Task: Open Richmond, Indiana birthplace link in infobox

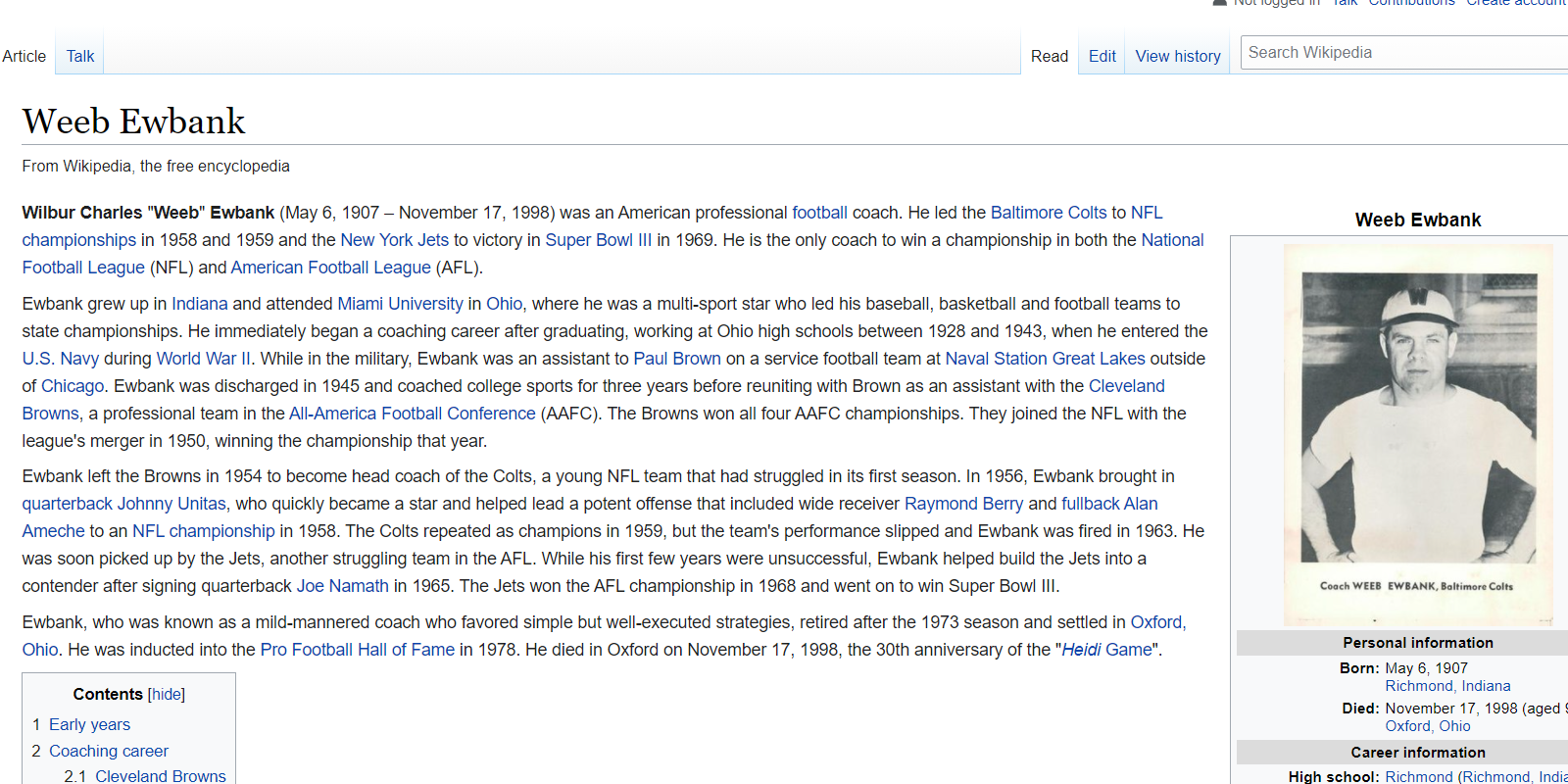Action: point(1447,686)
